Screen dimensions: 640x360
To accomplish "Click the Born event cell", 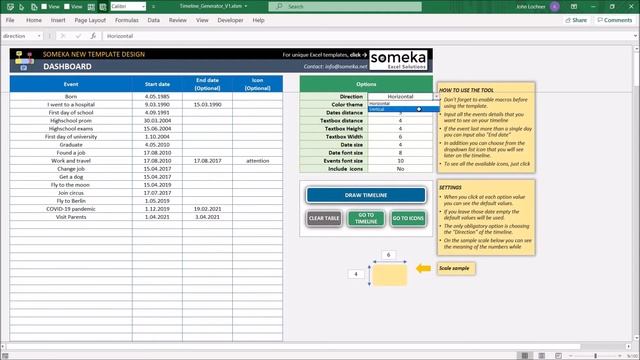I will [x=71, y=97].
